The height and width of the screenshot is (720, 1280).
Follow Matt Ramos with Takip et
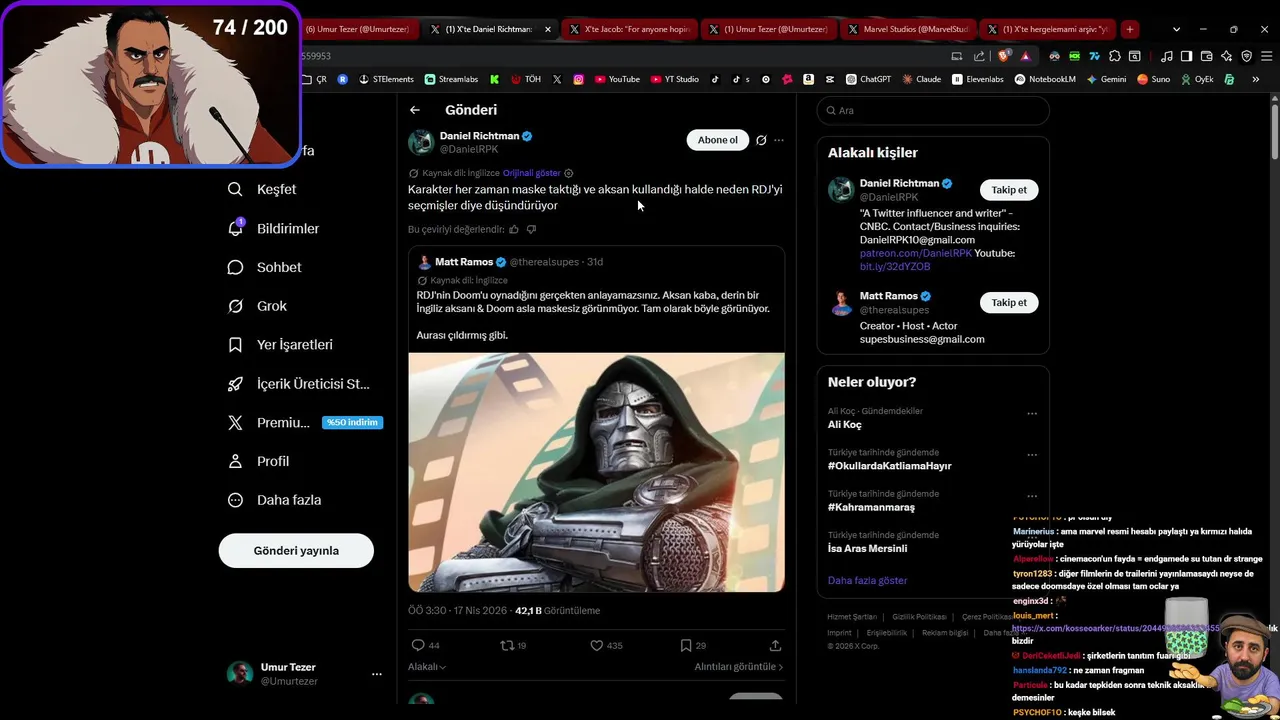tap(1009, 302)
